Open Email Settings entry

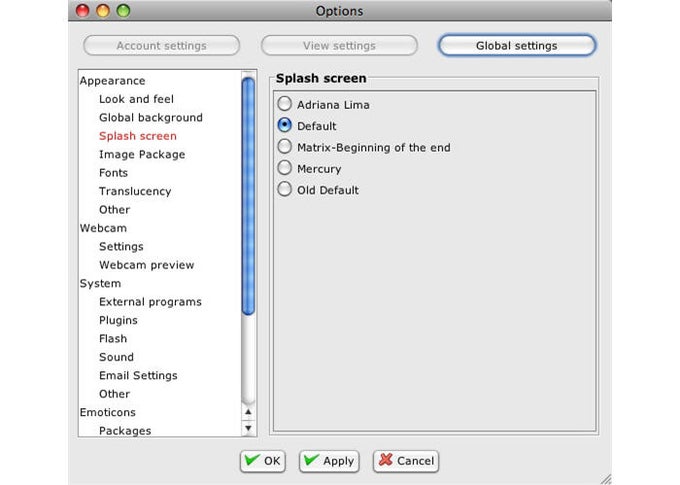(138, 376)
